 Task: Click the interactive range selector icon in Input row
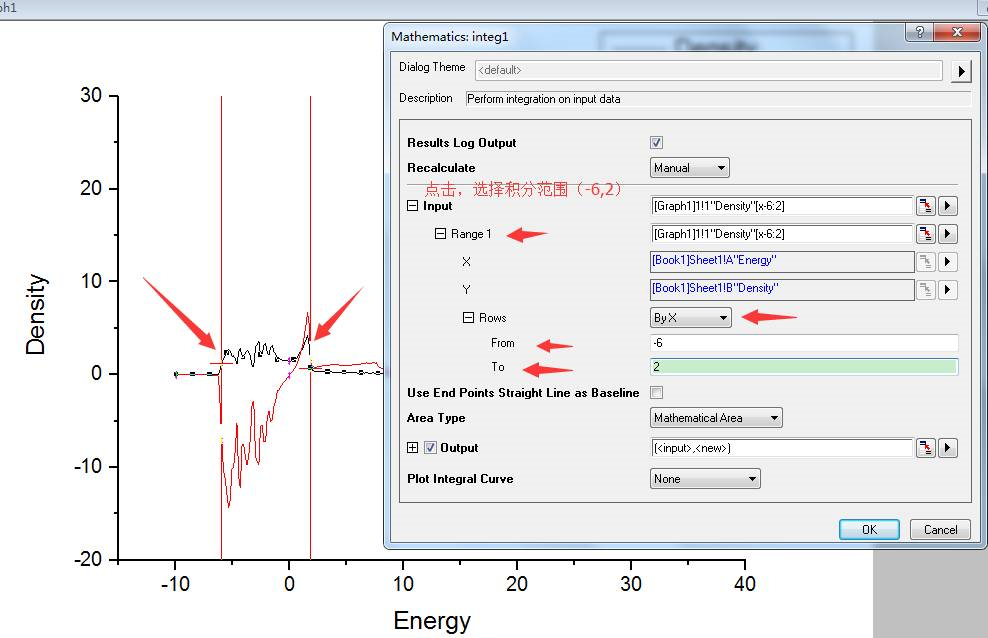[926, 206]
